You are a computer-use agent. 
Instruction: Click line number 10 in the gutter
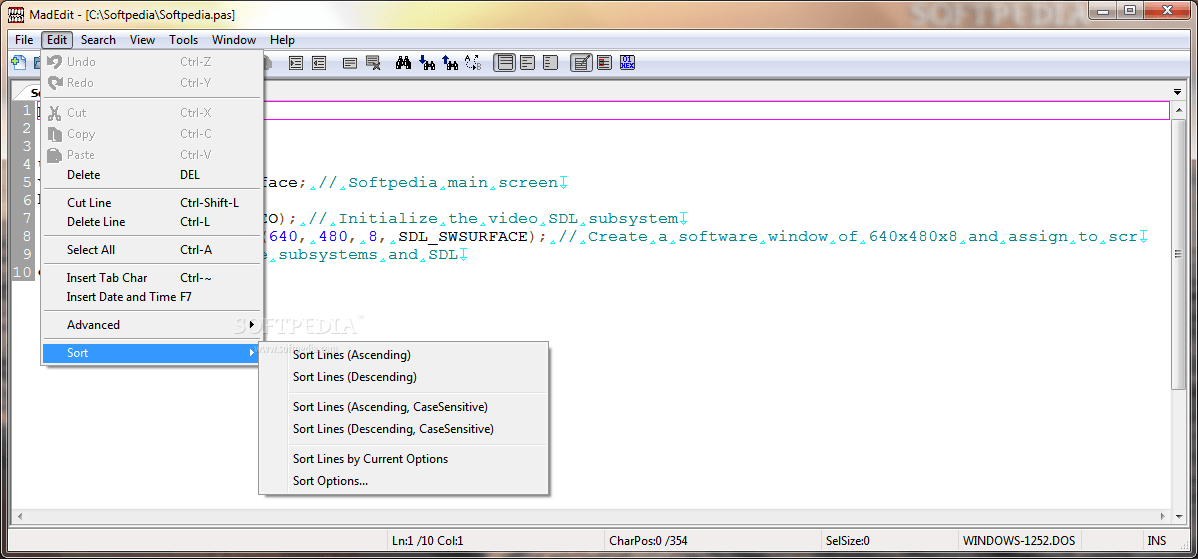pos(23,272)
